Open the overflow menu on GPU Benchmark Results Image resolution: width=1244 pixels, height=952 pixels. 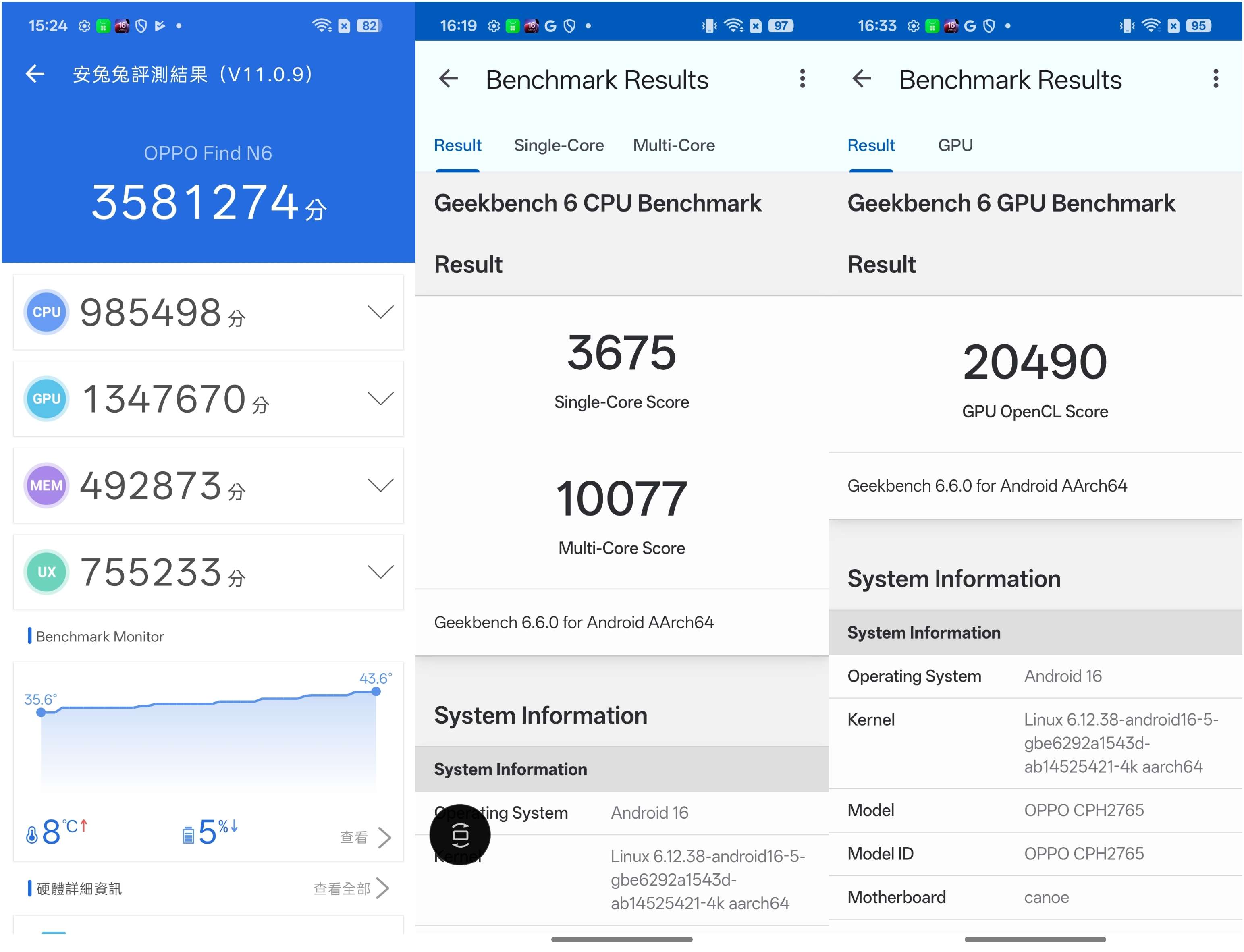click(x=1215, y=79)
